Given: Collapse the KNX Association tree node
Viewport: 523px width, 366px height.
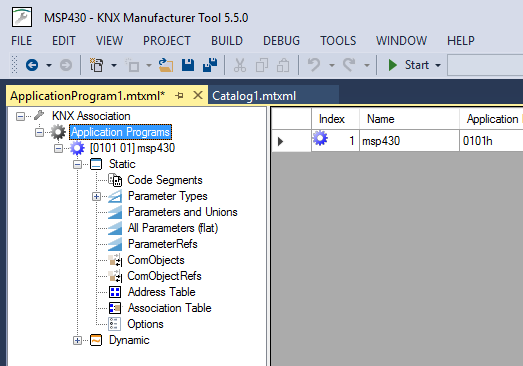Looking at the screenshot, I should [x=20, y=116].
